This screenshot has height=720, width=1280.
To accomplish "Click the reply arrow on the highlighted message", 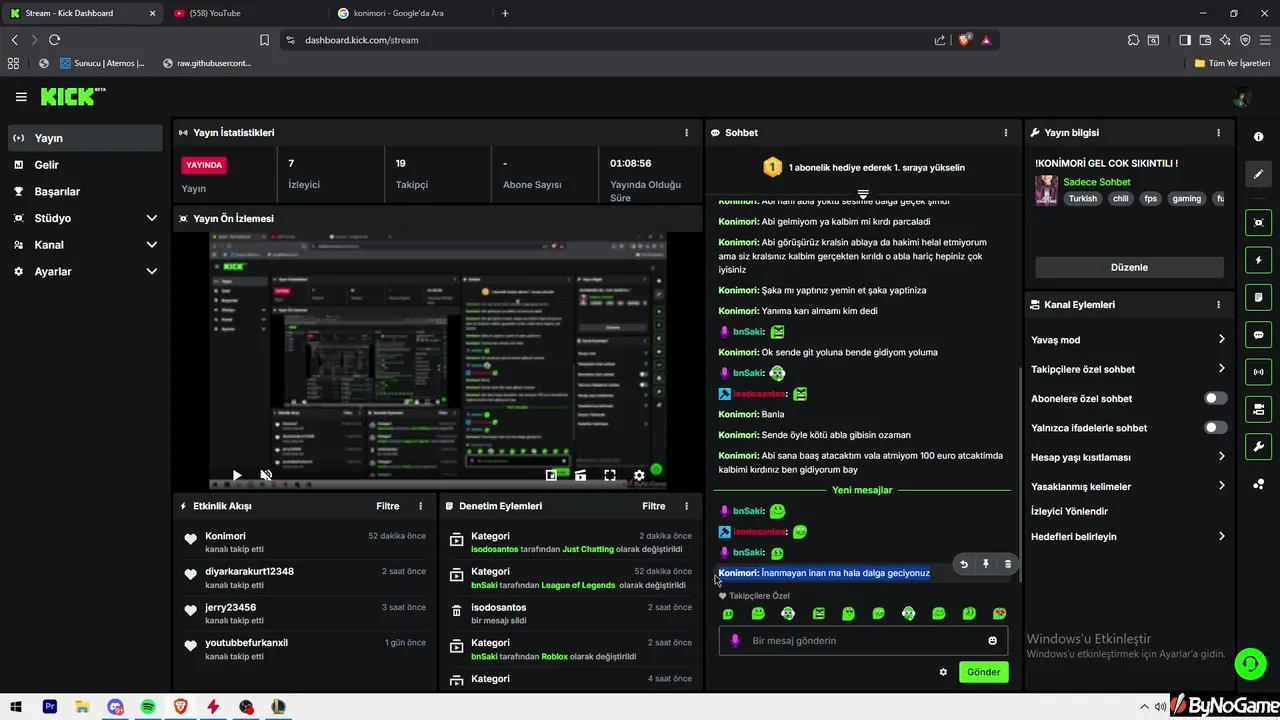I will [x=963, y=564].
